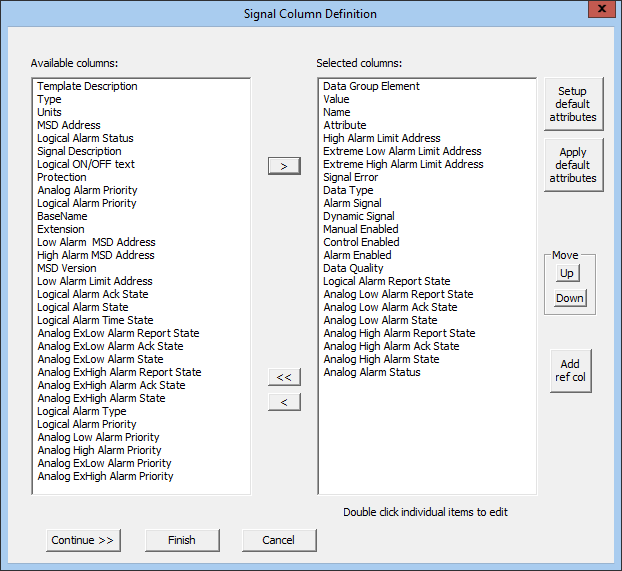
Task: Select Analog ExLow Alarm Report State
Action: [x=118, y=333]
